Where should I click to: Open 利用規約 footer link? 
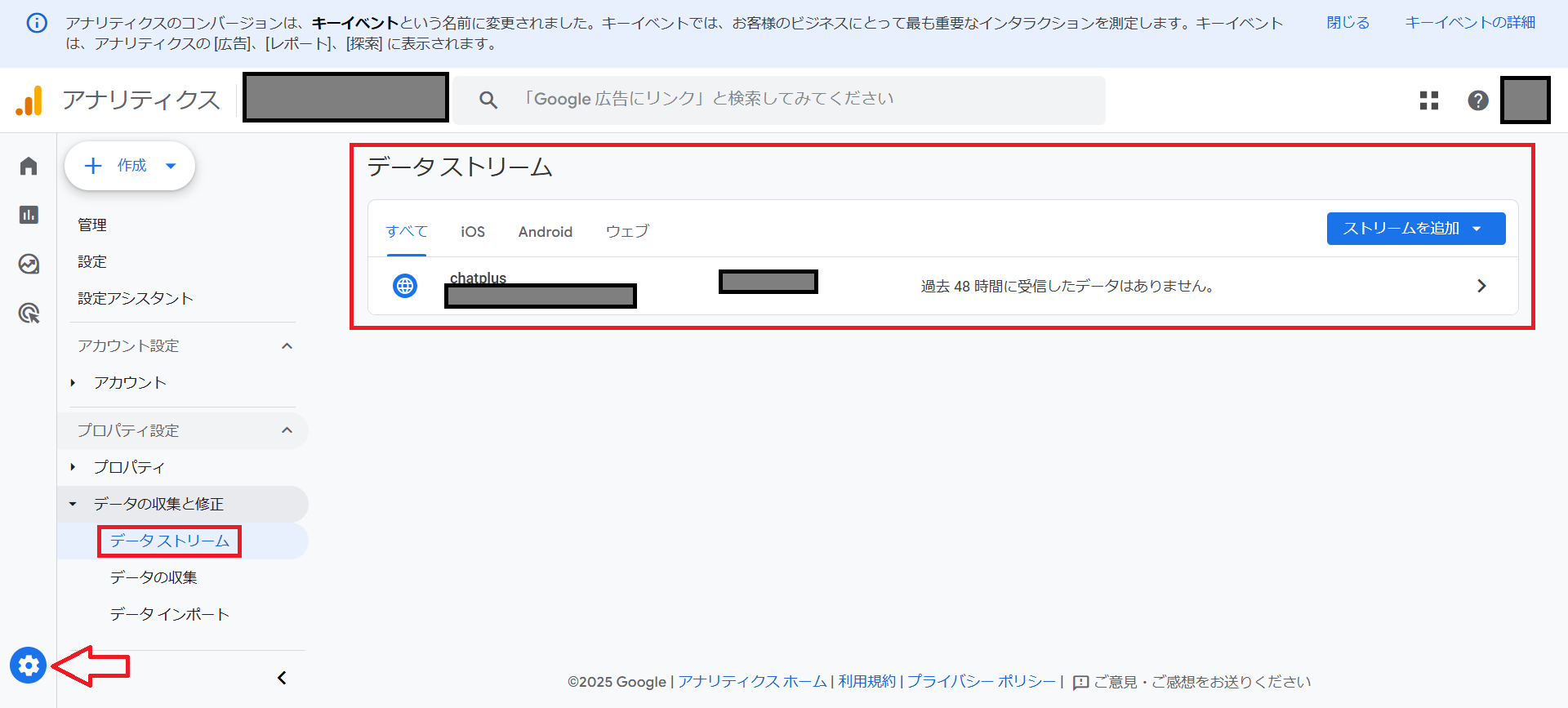click(x=867, y=682)
